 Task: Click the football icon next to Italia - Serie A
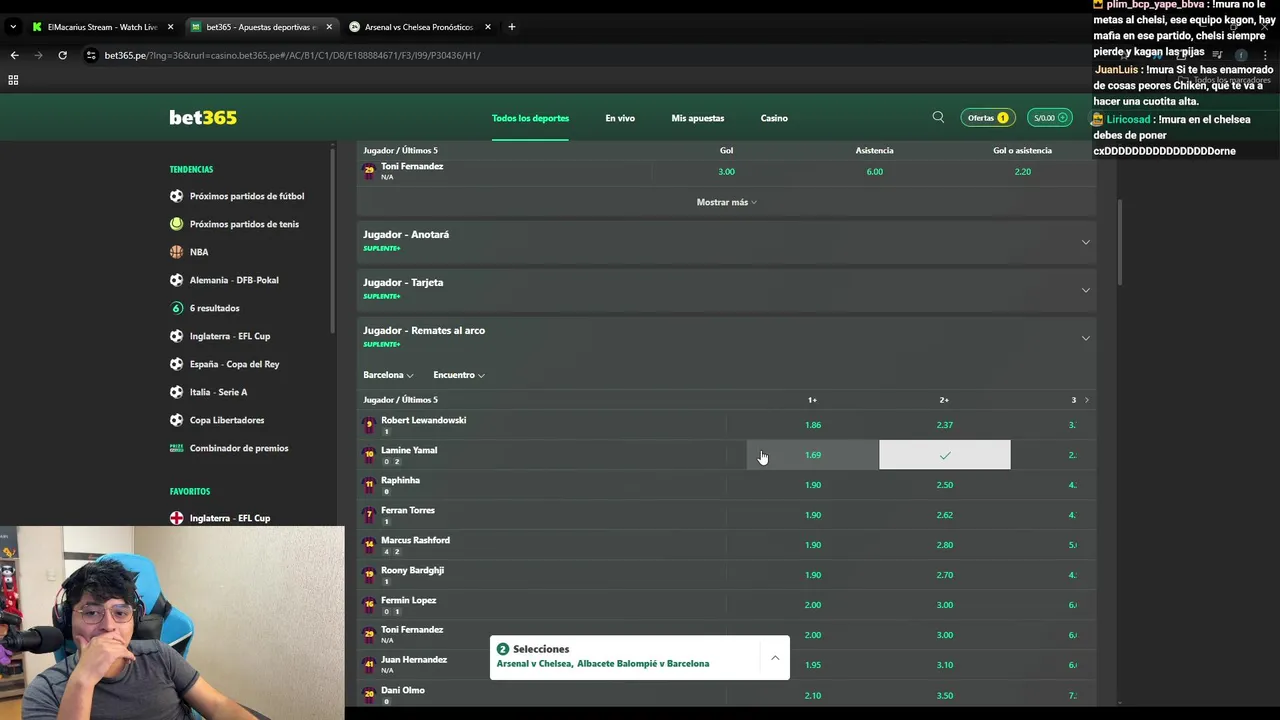[177, 392]
